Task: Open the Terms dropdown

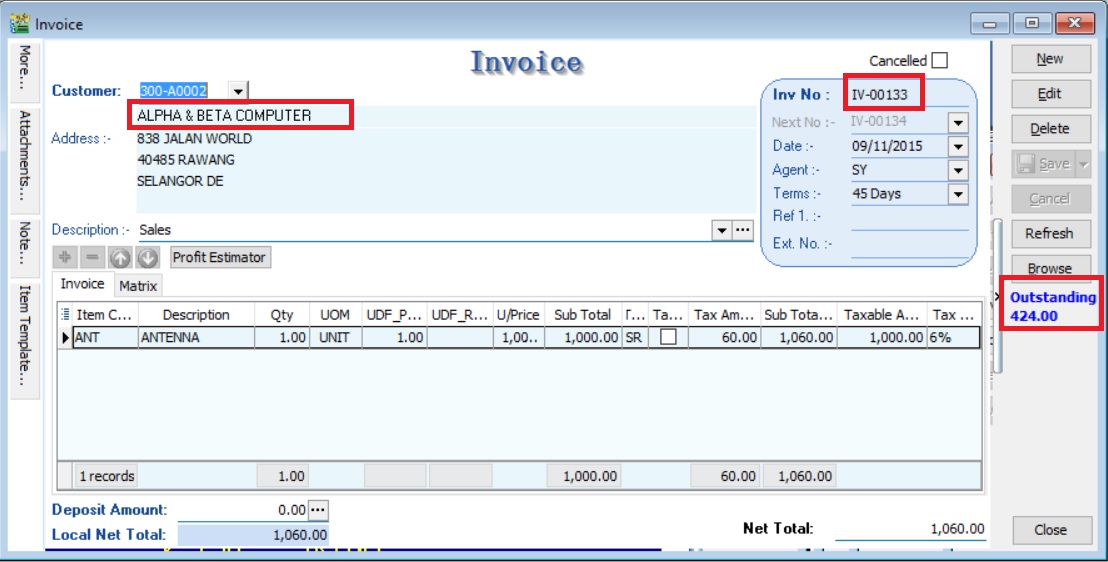Action: 958,194
